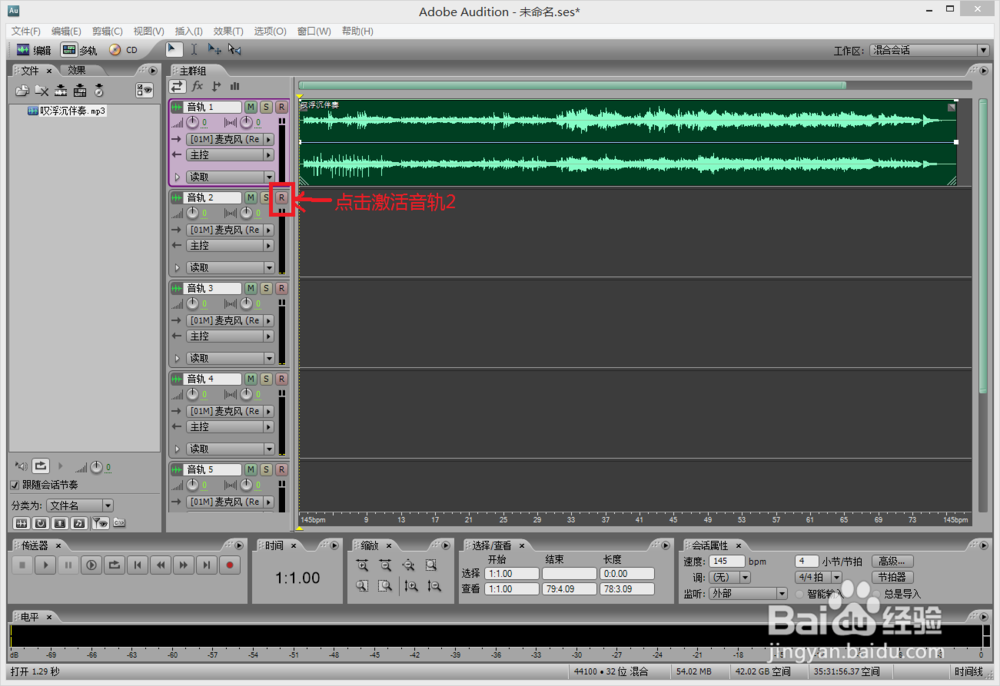Image resolution: width=1000 pixels, height=686 pixels.
Task: Click zoom to selection icon
Action: coord(431,565)
